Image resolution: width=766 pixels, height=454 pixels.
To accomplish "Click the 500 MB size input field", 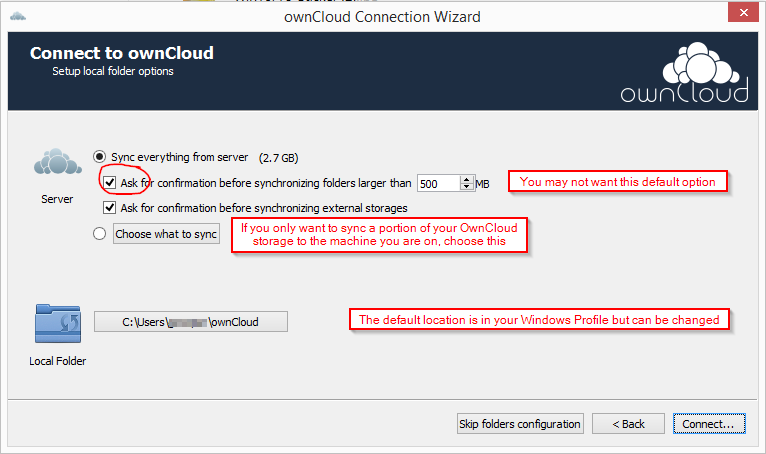I will [438, 184].
